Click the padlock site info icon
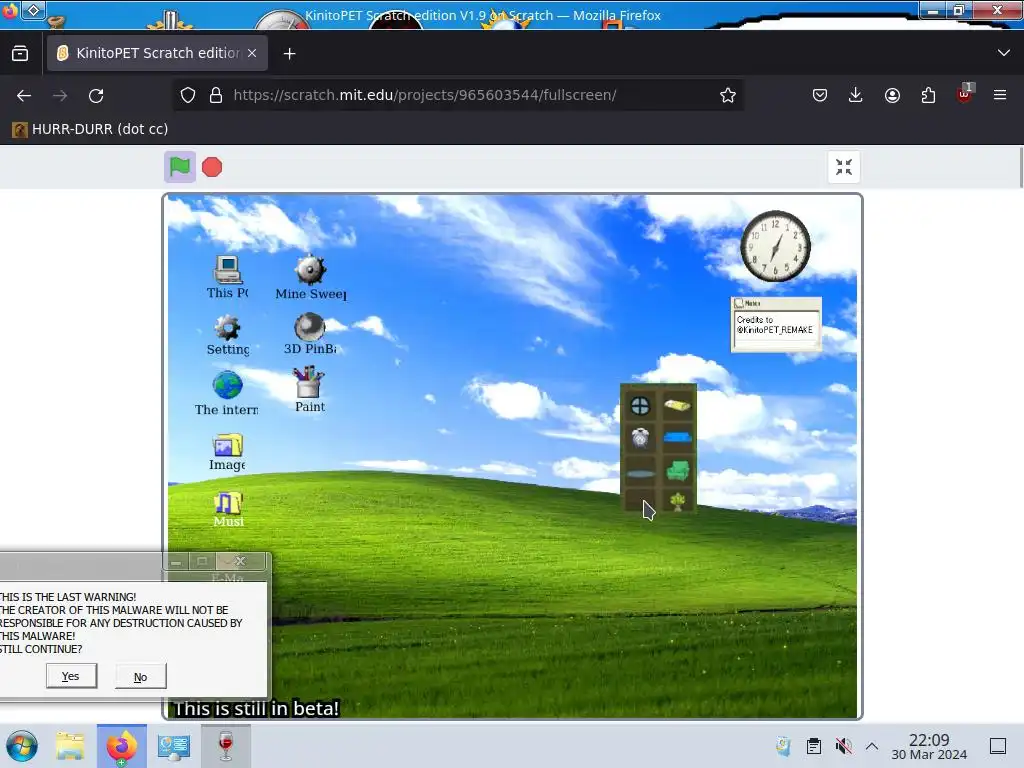This screenshot has height=768, width=1024. pyautogui.click(x=216, y=95)
